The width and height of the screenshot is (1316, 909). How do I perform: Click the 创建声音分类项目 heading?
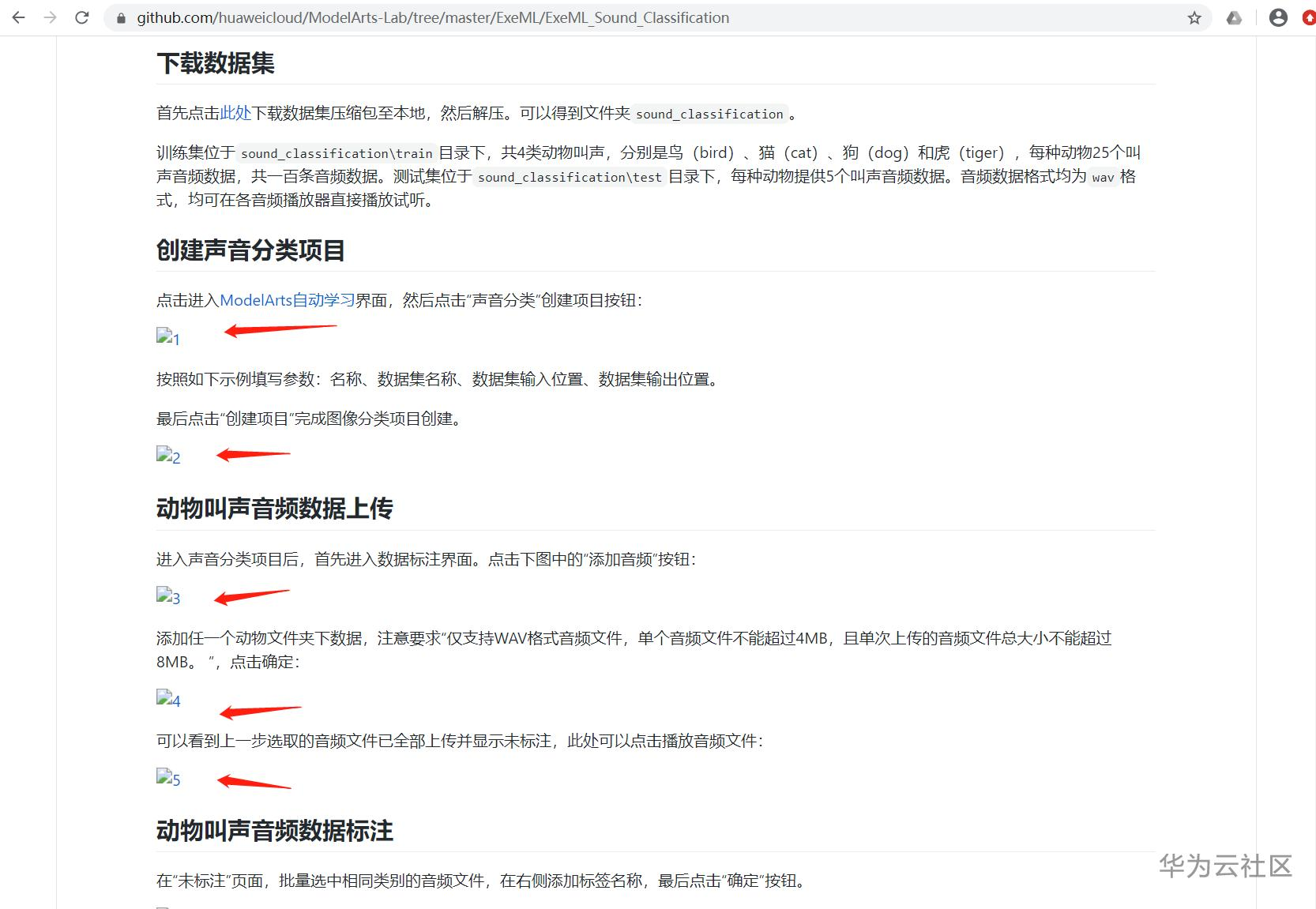[251, 250]
